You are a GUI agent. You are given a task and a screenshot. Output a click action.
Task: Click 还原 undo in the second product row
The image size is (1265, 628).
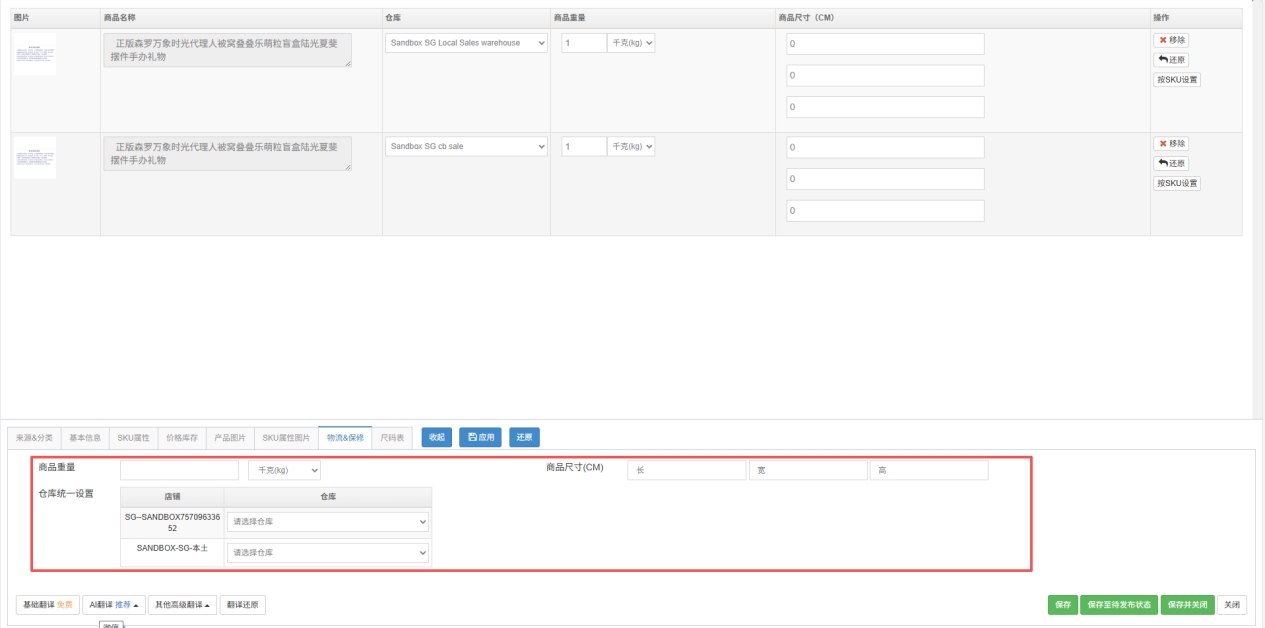point(1171,164)
